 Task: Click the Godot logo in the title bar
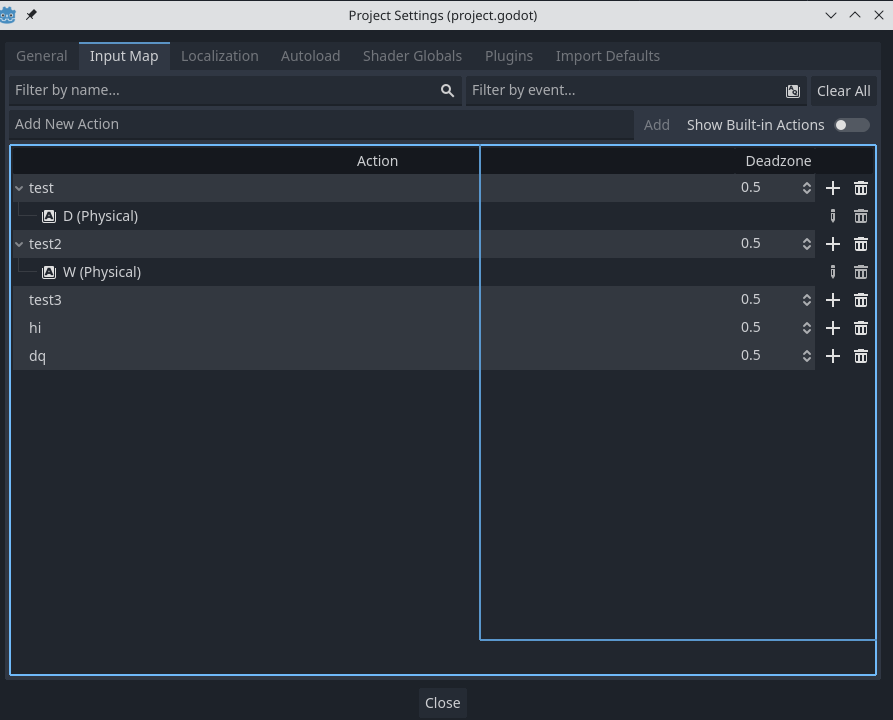11,15
